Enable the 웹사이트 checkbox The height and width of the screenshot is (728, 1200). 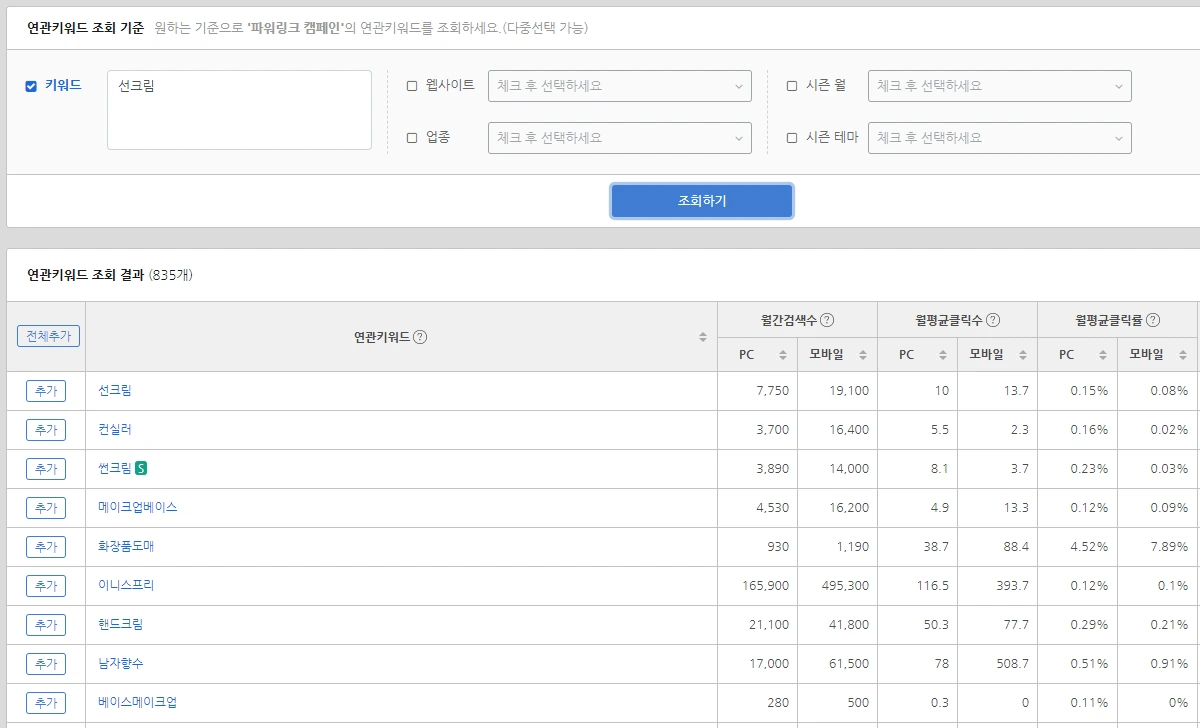(x=412, y=86)
